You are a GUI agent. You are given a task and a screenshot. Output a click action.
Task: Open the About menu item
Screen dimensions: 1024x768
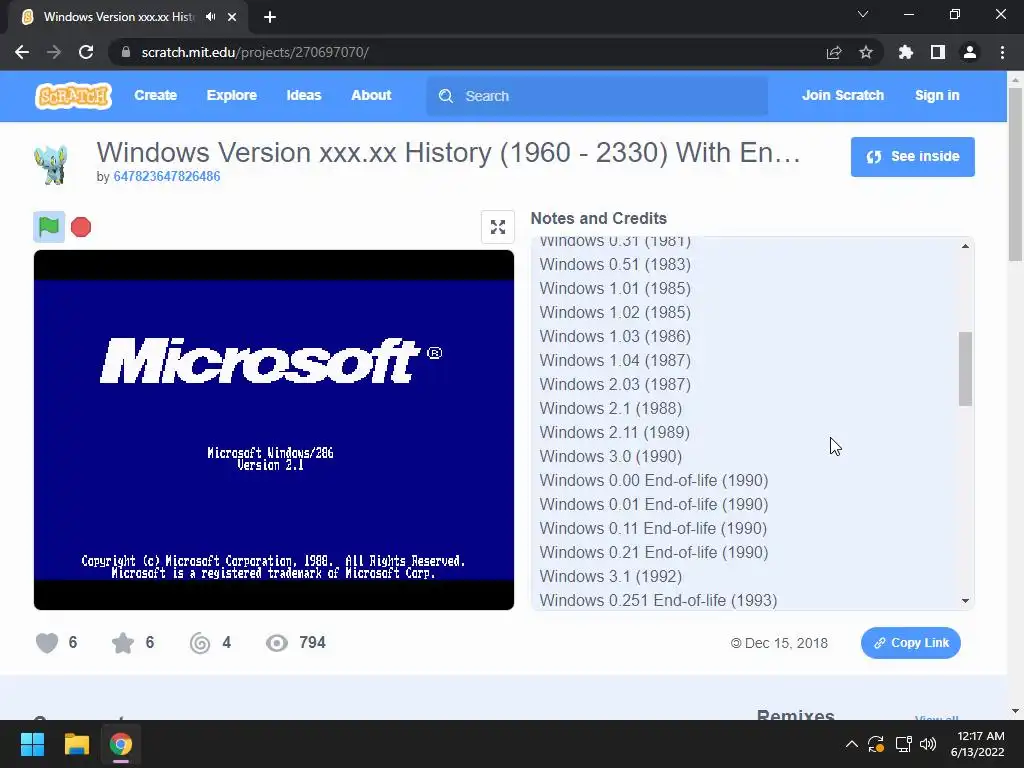pyautogui.click(x=372, y=95)
